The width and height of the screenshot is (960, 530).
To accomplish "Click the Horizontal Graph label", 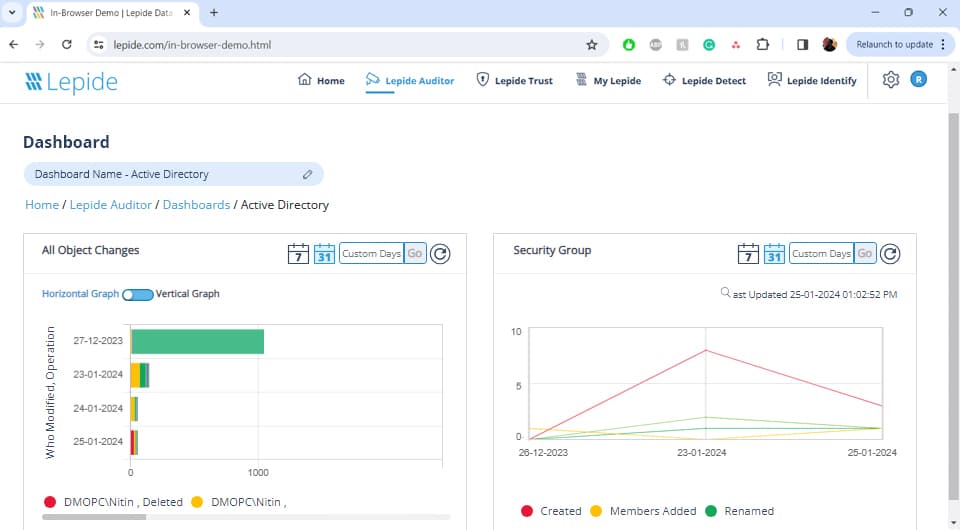I will click(80, 294).
